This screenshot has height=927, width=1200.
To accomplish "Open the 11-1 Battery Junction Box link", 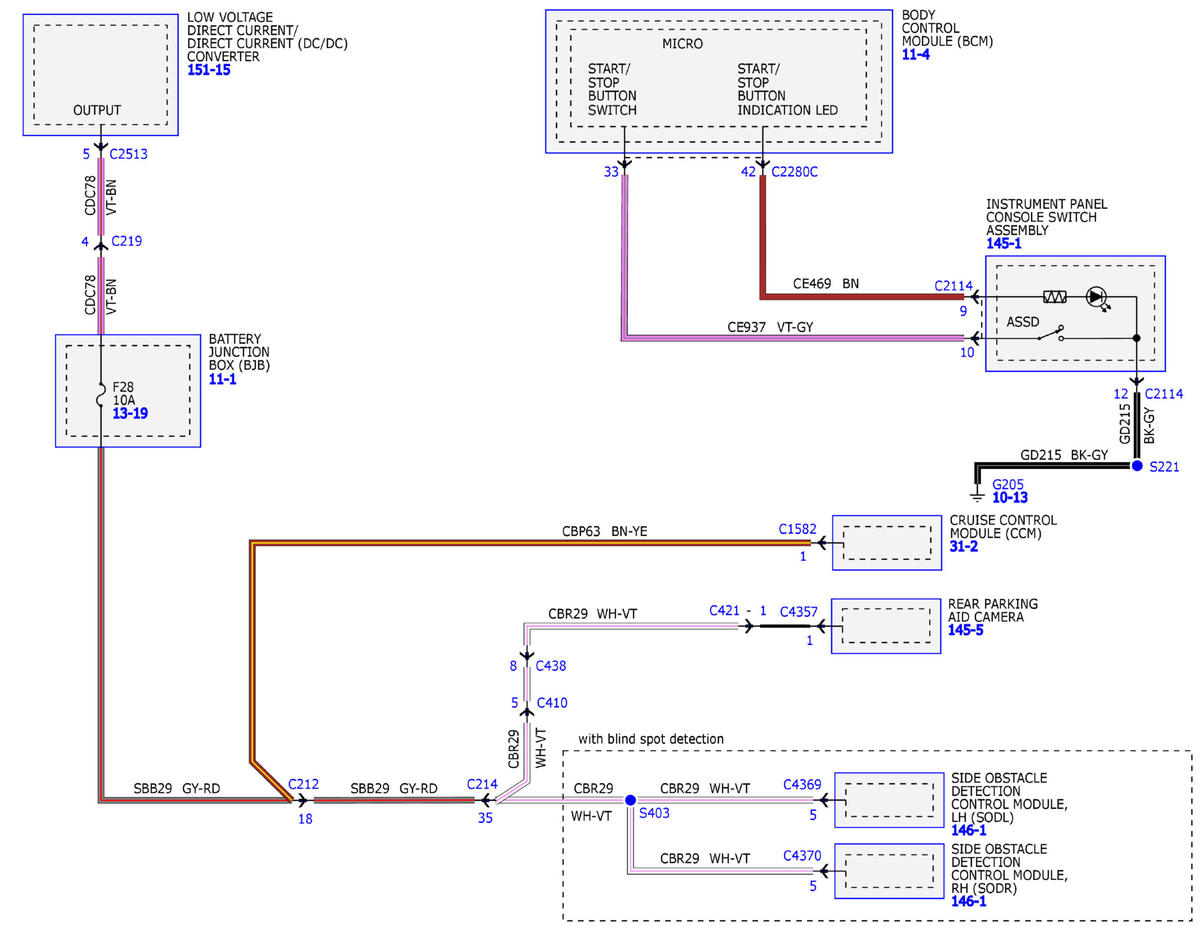I will (224, 380).
